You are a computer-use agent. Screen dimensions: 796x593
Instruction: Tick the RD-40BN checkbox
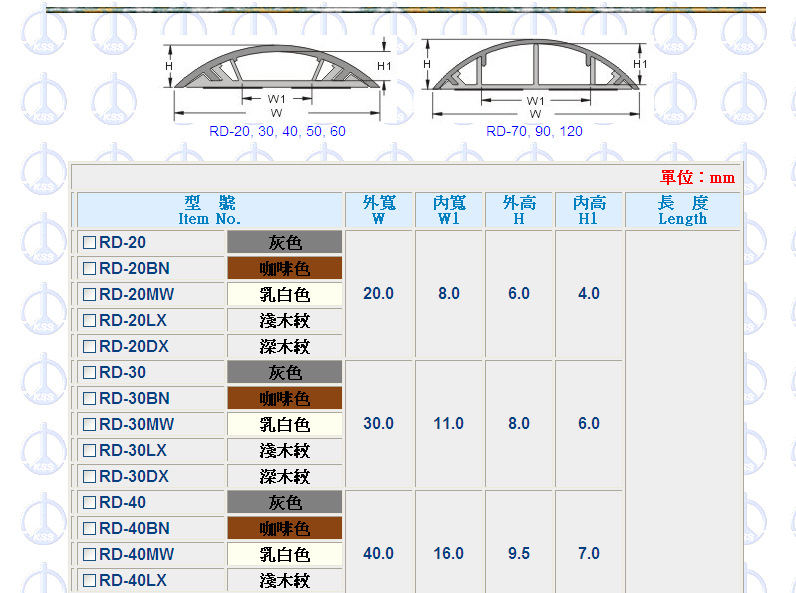pyautogui.click(x=89, y=528)
